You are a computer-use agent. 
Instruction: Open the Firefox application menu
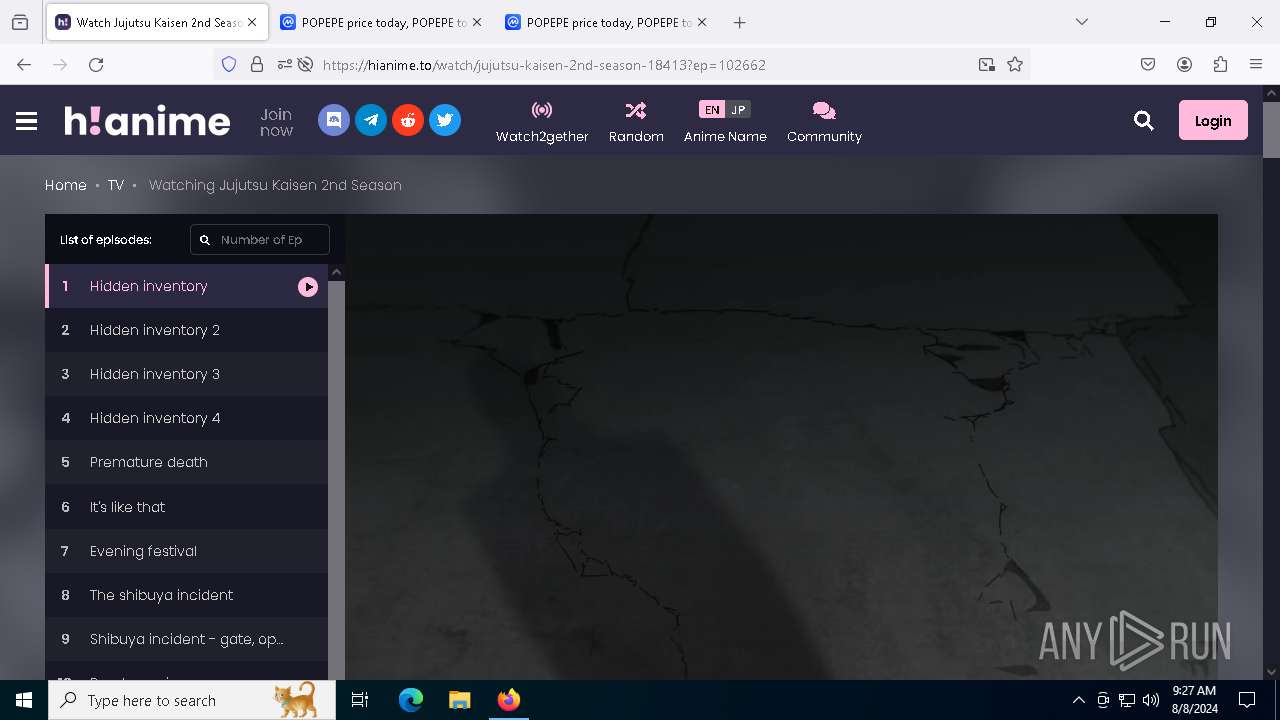(x=1256, y=64)
